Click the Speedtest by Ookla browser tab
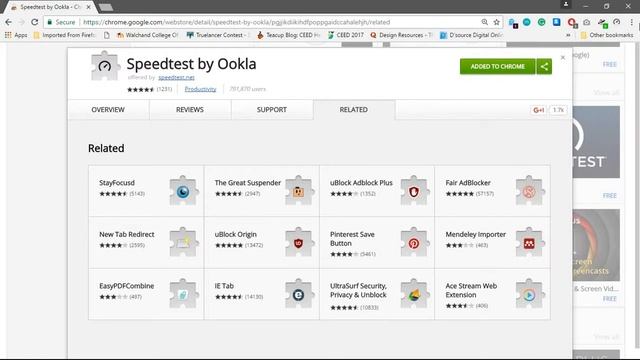This screenshot has width=640, height=360. coord(51,7)
